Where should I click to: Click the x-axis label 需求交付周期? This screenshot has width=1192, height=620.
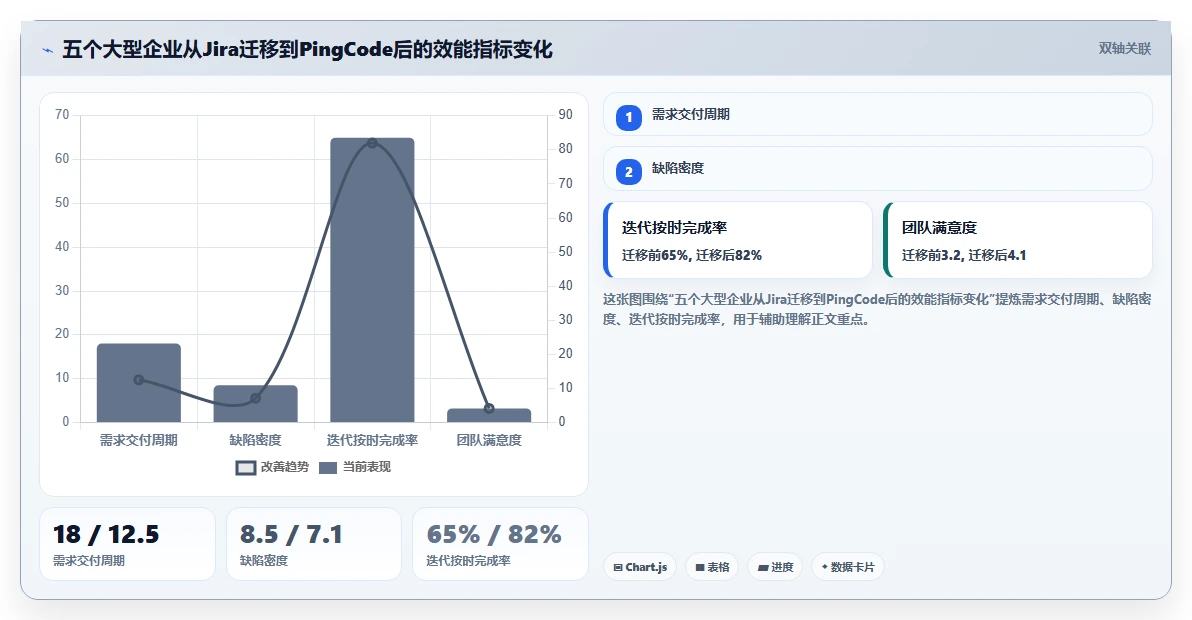coord(138,440)
